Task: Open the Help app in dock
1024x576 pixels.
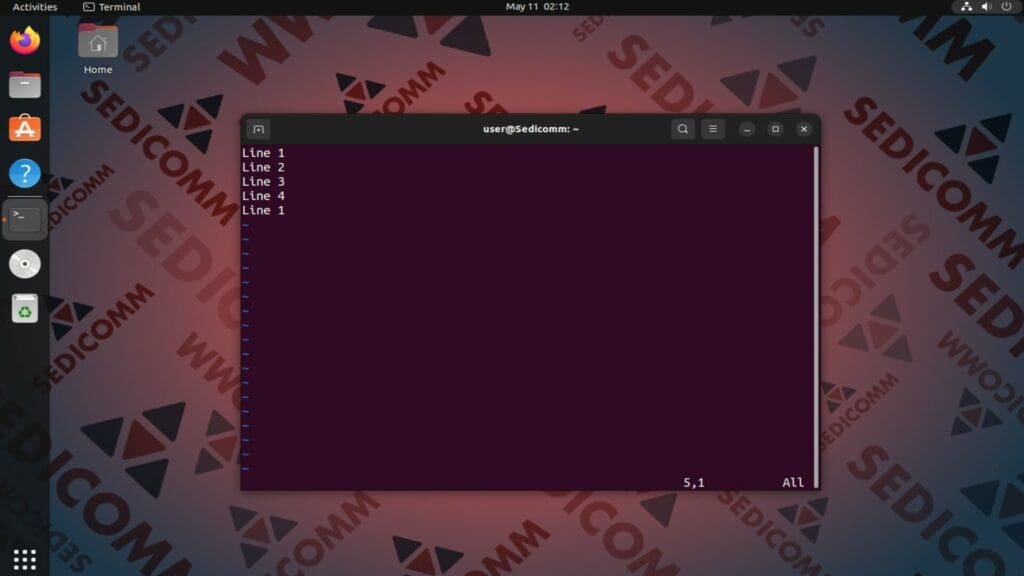Action: point(25,174)
